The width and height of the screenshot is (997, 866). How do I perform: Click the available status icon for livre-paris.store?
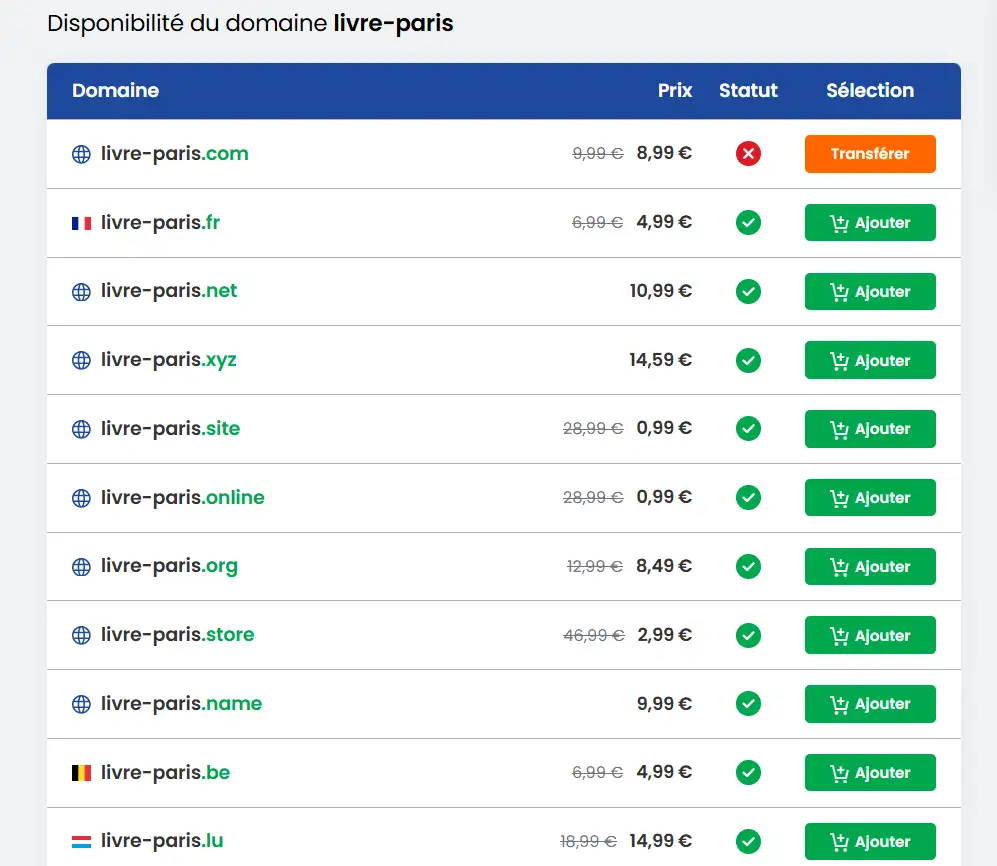coord(748,635)
